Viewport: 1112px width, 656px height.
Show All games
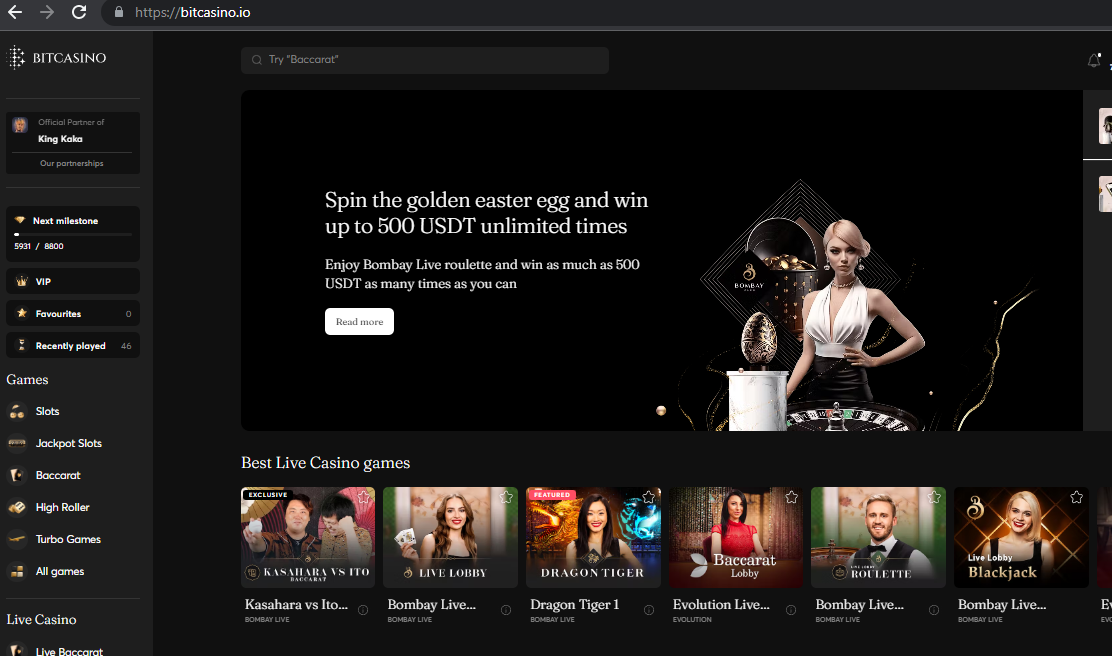pos(45,571)
